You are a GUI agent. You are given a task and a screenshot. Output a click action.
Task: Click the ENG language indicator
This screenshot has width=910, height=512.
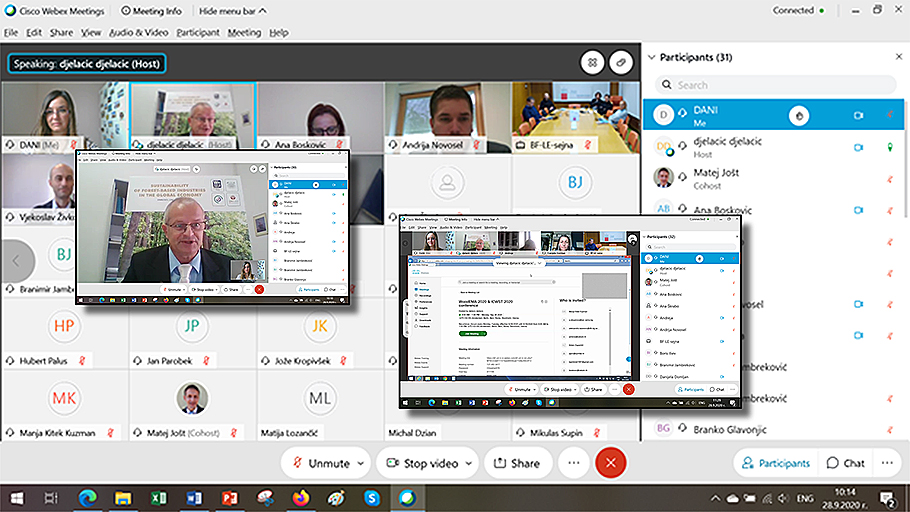click(x=805, y=498)
